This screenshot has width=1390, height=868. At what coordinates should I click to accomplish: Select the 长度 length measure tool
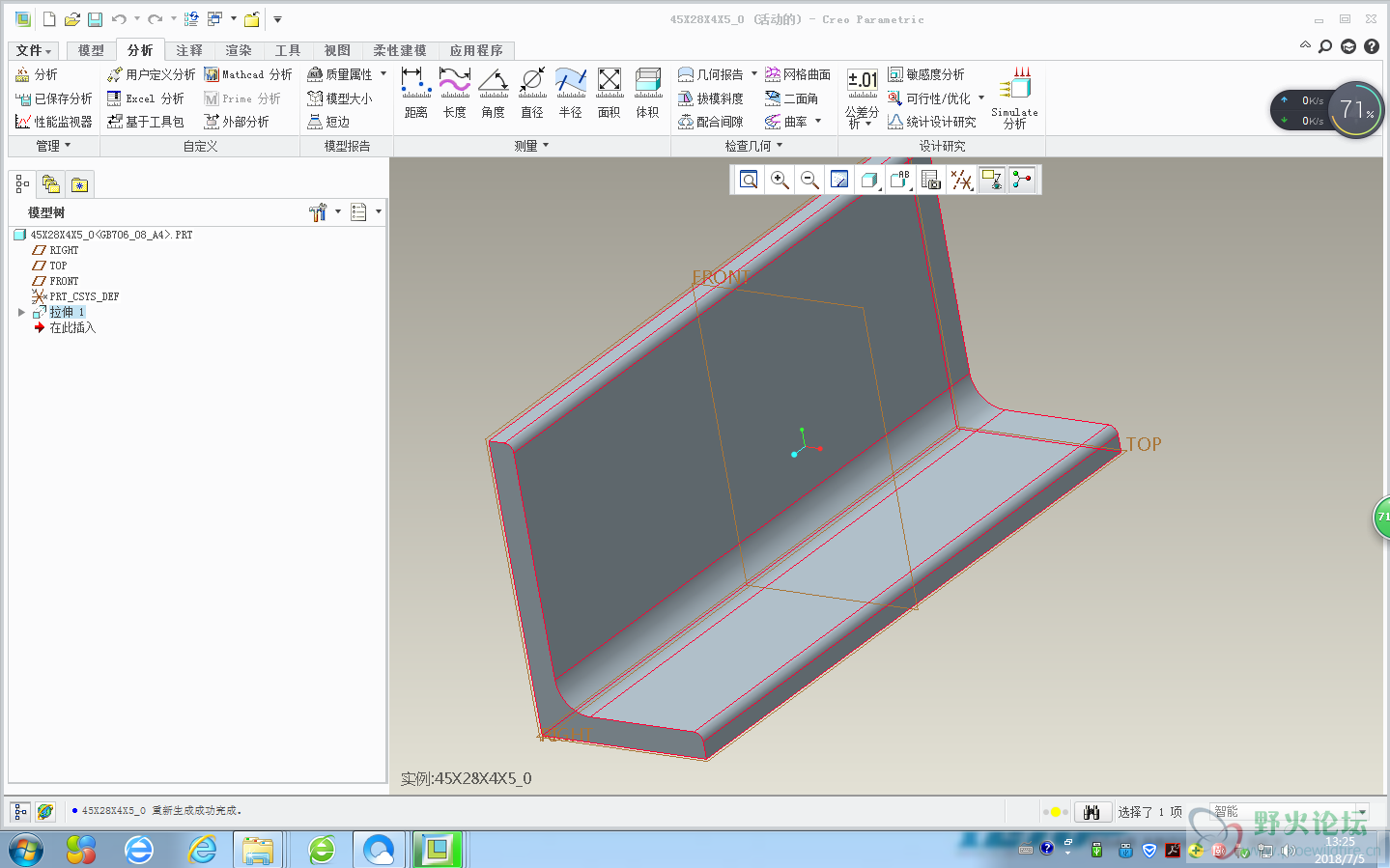pos(455,94)
